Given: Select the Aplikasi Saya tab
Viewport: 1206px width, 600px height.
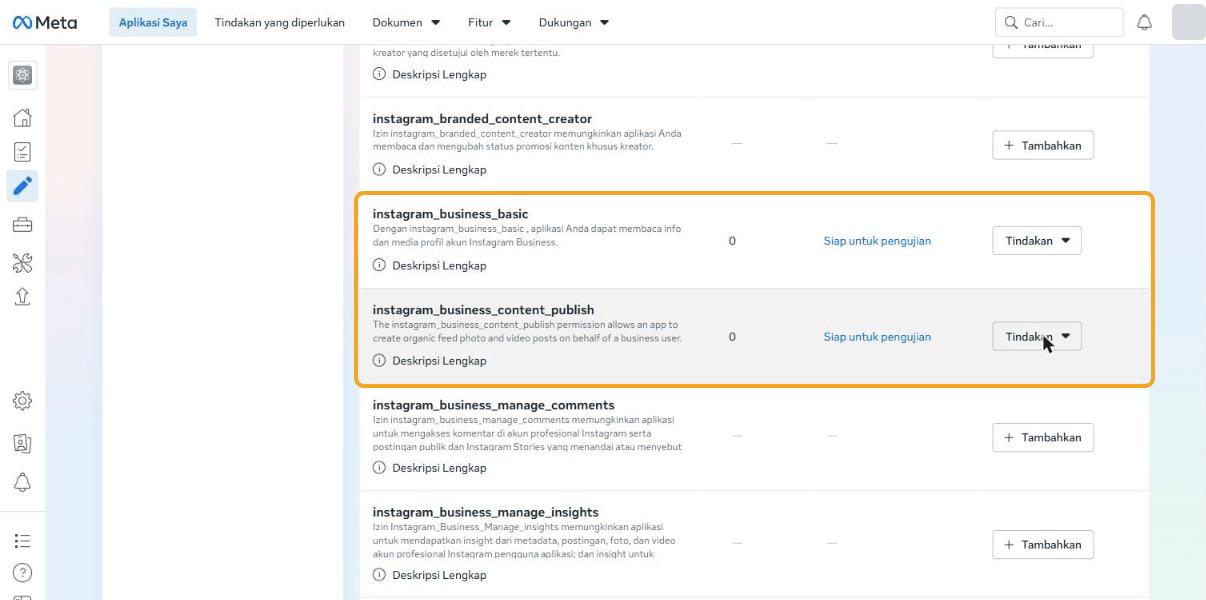Looking at the screenshot, I should click(x=153, y=22).
